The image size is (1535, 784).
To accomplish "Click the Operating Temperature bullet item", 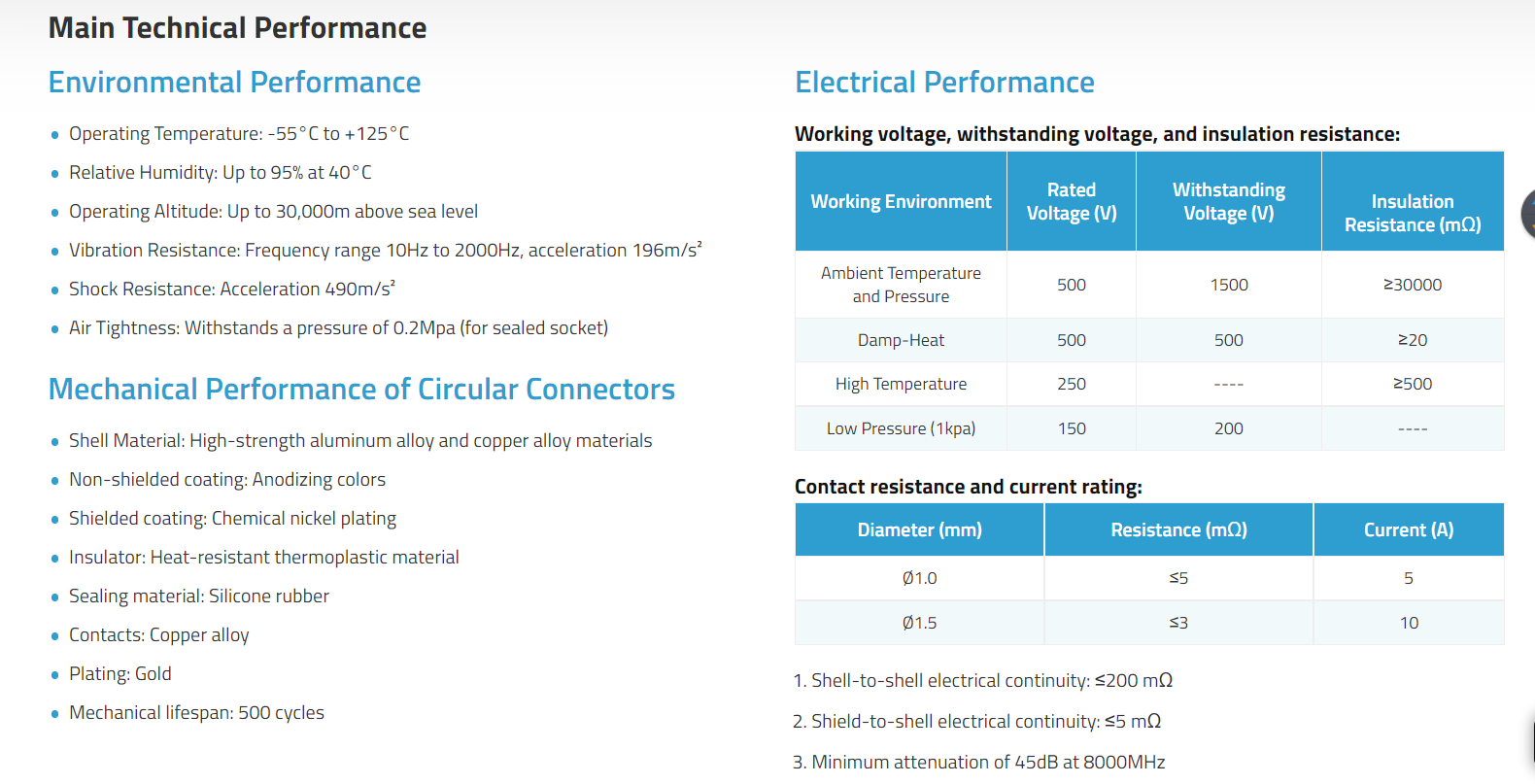I will 239,133.
